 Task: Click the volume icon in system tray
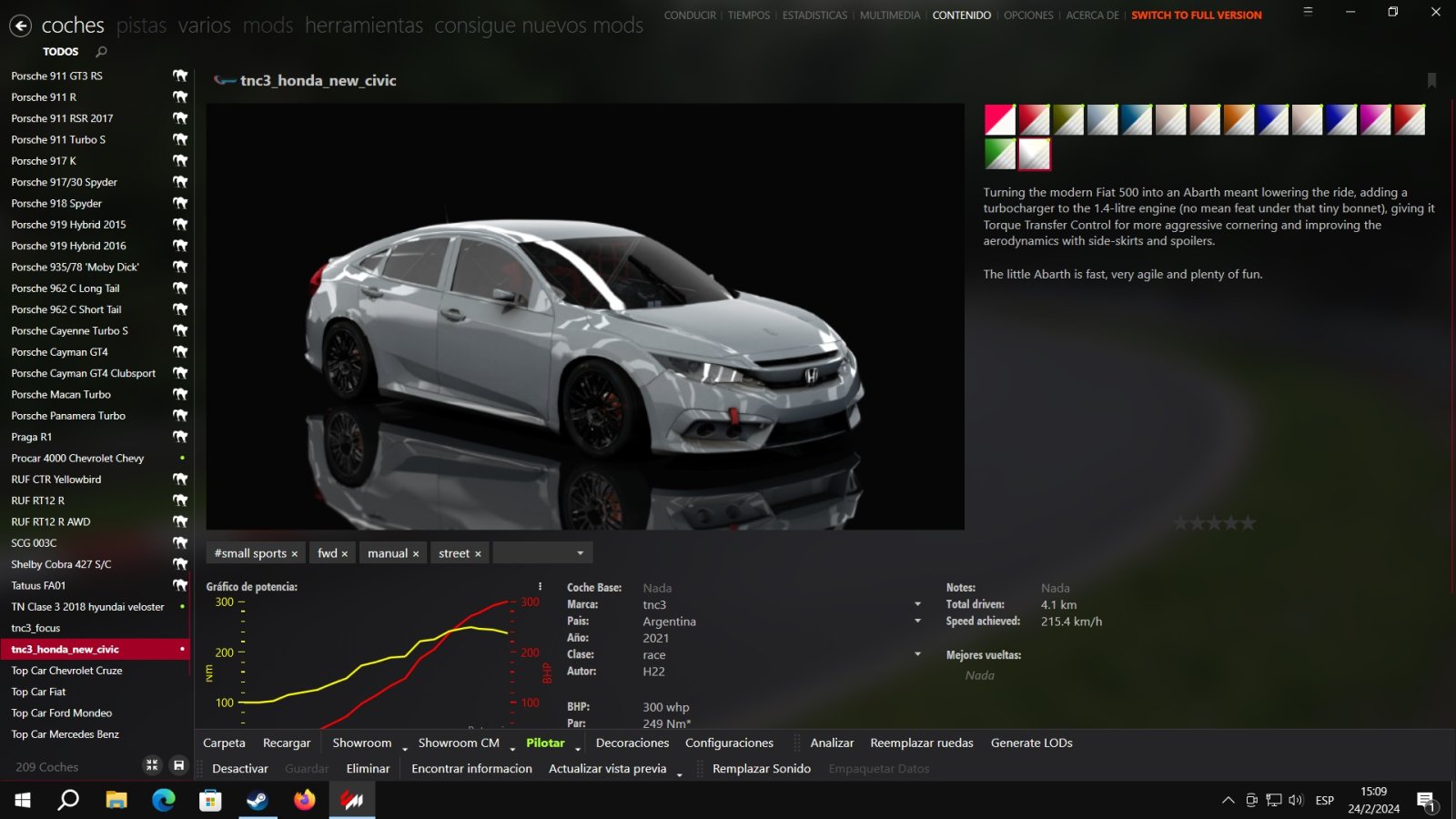click(1296, 800)
